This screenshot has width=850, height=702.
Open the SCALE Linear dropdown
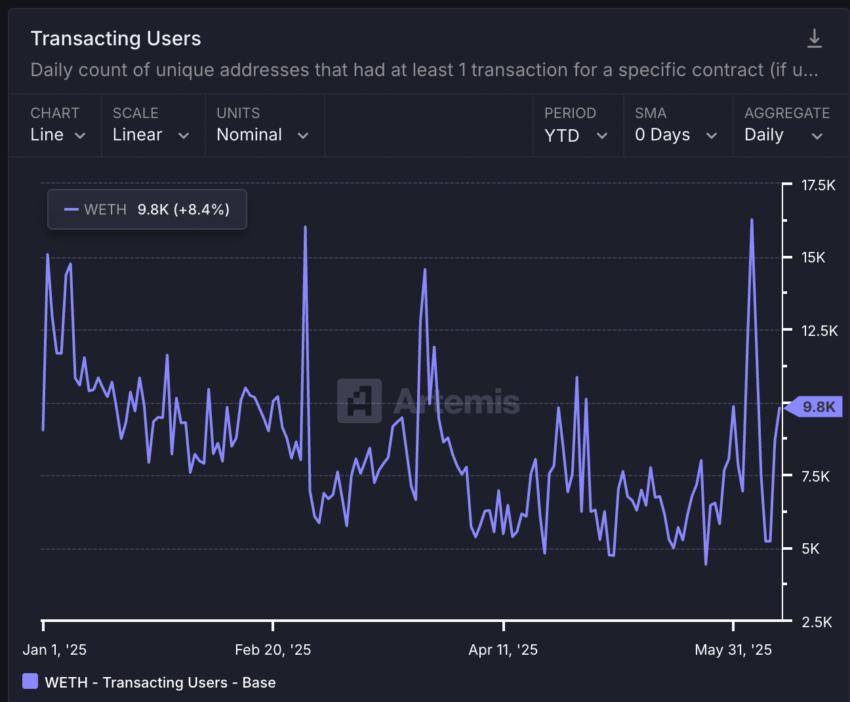click(x=151, y=134)
